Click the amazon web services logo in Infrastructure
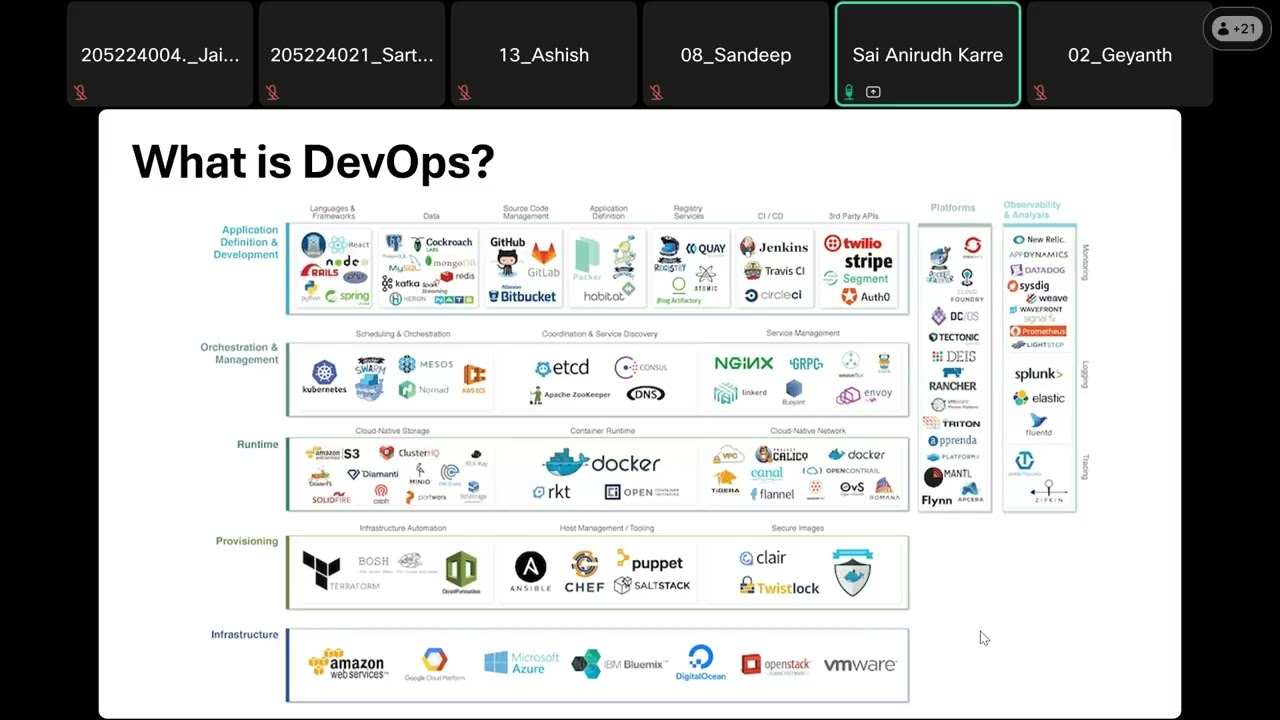The height and width of the screenshot is (720, 1280). [x=348, y=664]
